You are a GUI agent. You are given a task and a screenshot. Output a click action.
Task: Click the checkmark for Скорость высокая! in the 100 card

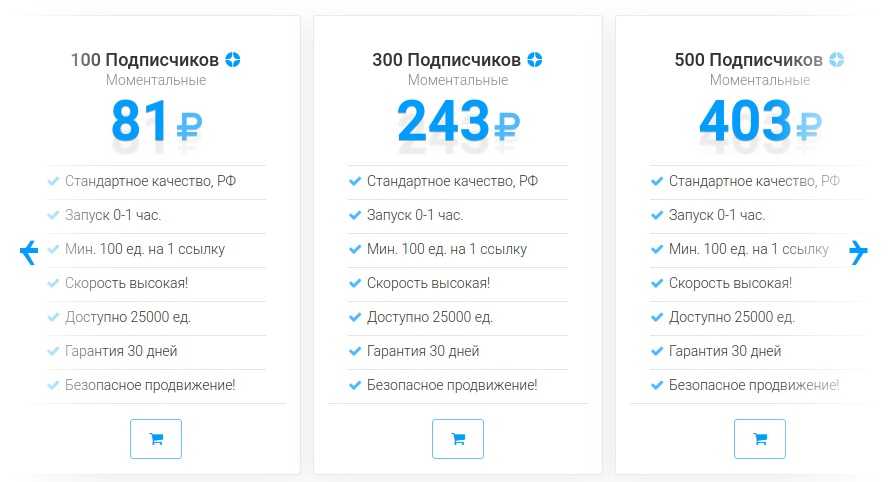click(x=53, y=283)
